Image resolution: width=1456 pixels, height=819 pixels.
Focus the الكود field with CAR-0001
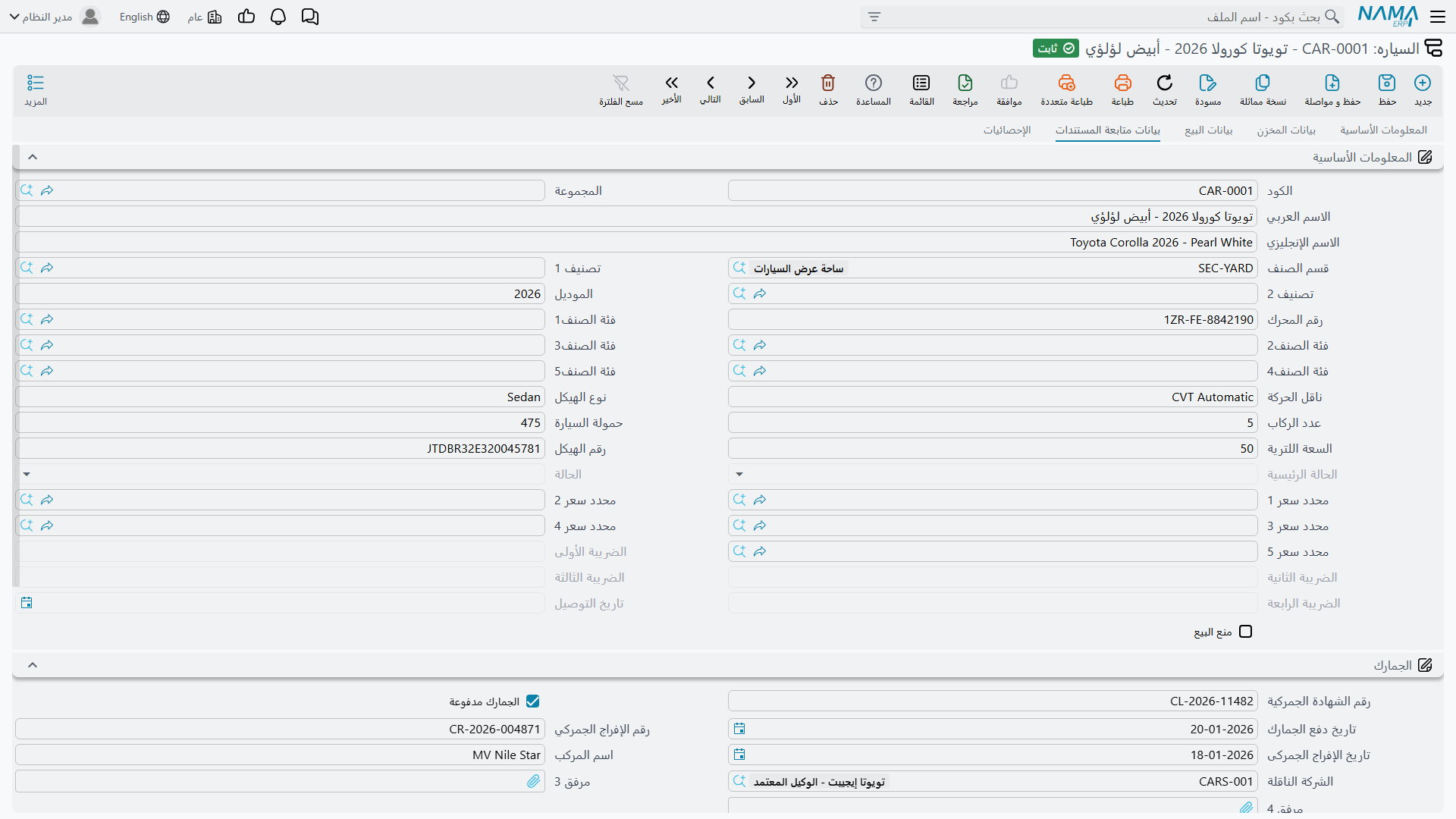[993, 190]
